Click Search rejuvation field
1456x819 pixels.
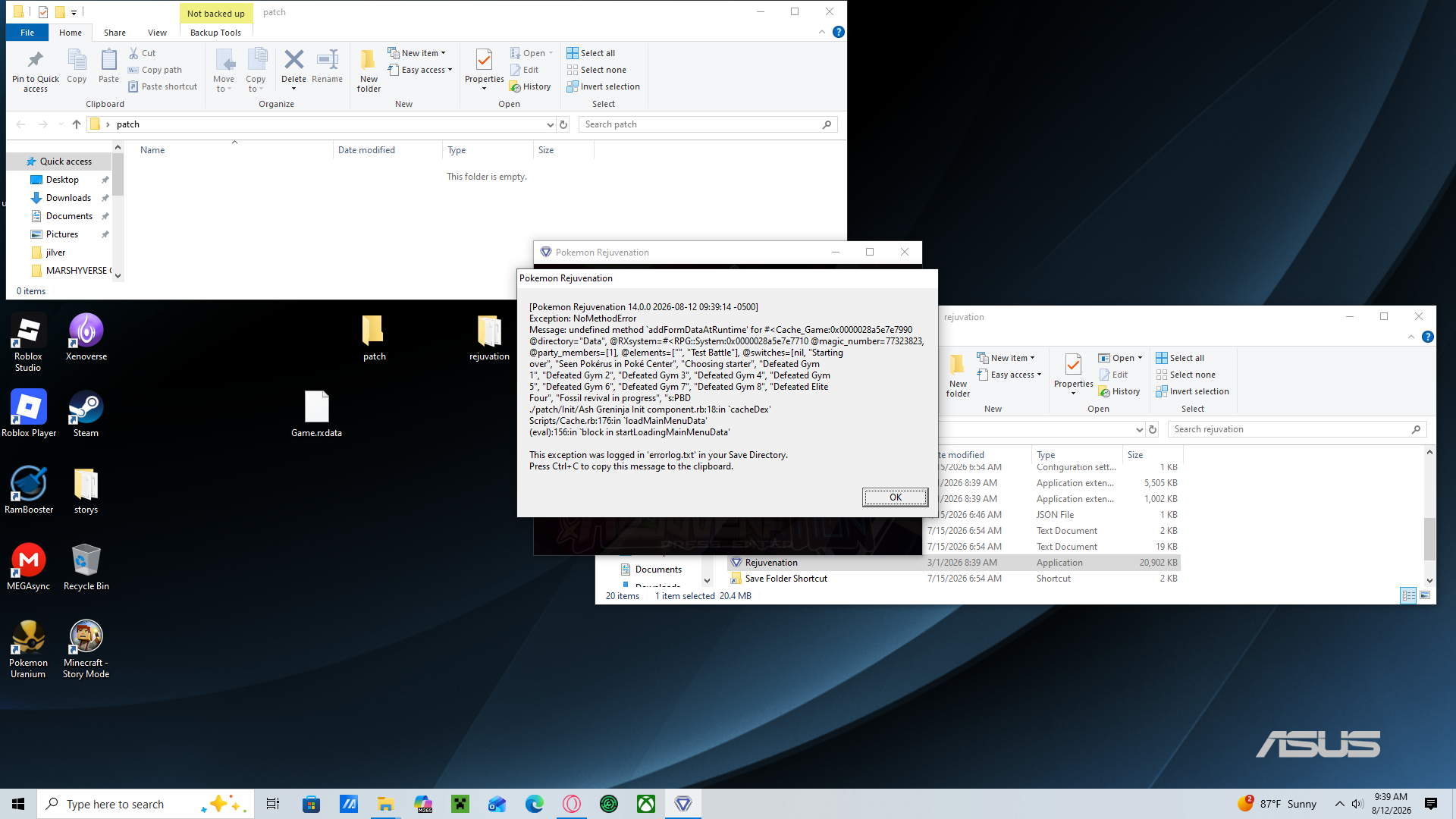click(x=1297, y=429)
